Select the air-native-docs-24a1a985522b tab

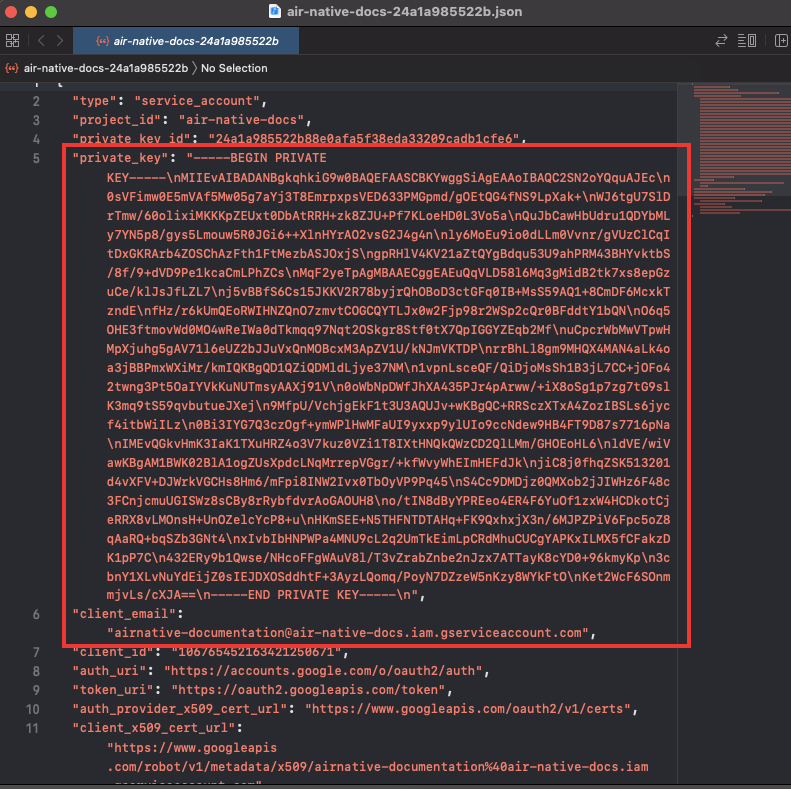pyautogui.click(x=186, y=41)
